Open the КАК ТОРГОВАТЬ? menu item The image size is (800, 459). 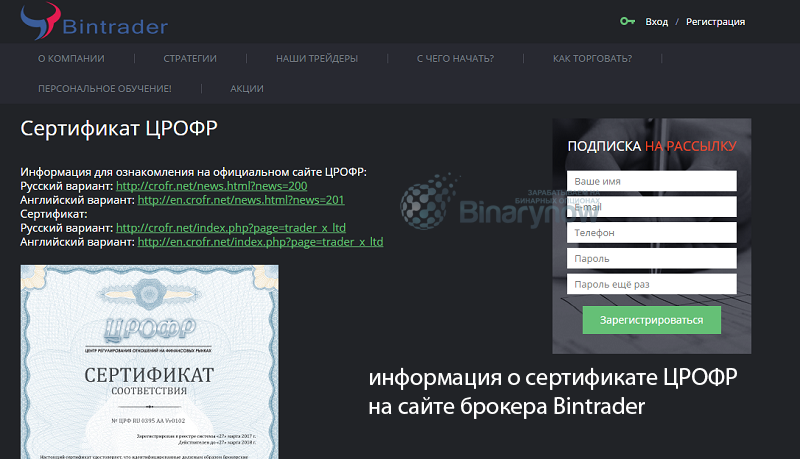pos(592,59)
